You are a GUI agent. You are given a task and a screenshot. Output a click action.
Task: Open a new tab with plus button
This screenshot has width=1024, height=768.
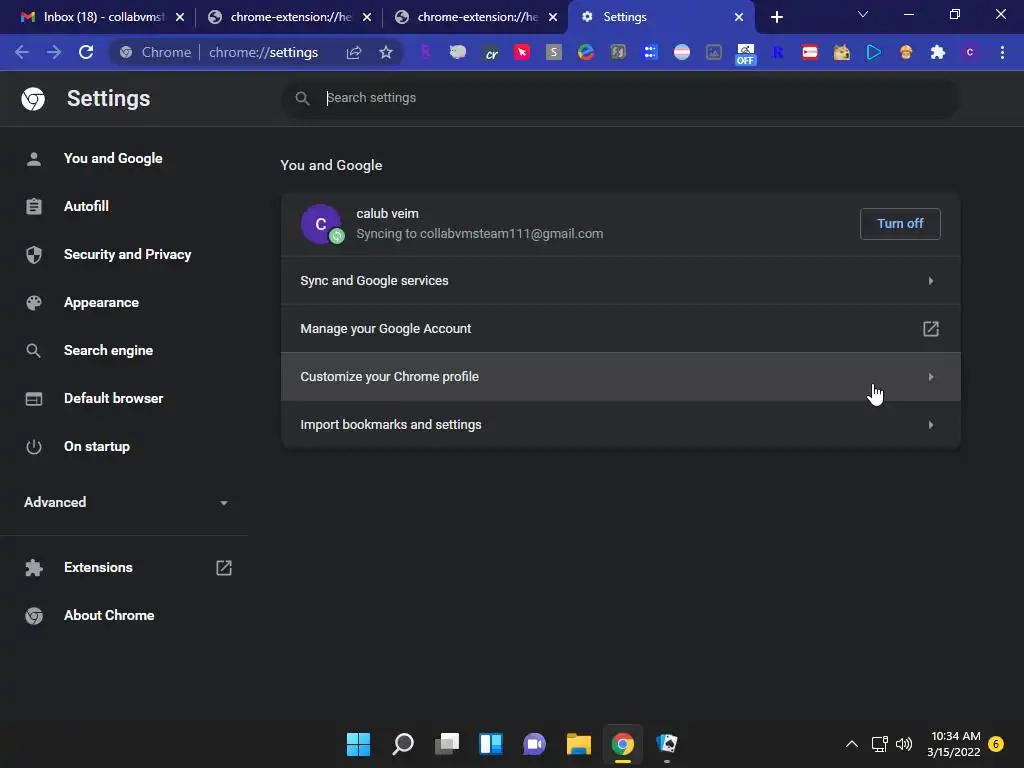tap(776, 17)
